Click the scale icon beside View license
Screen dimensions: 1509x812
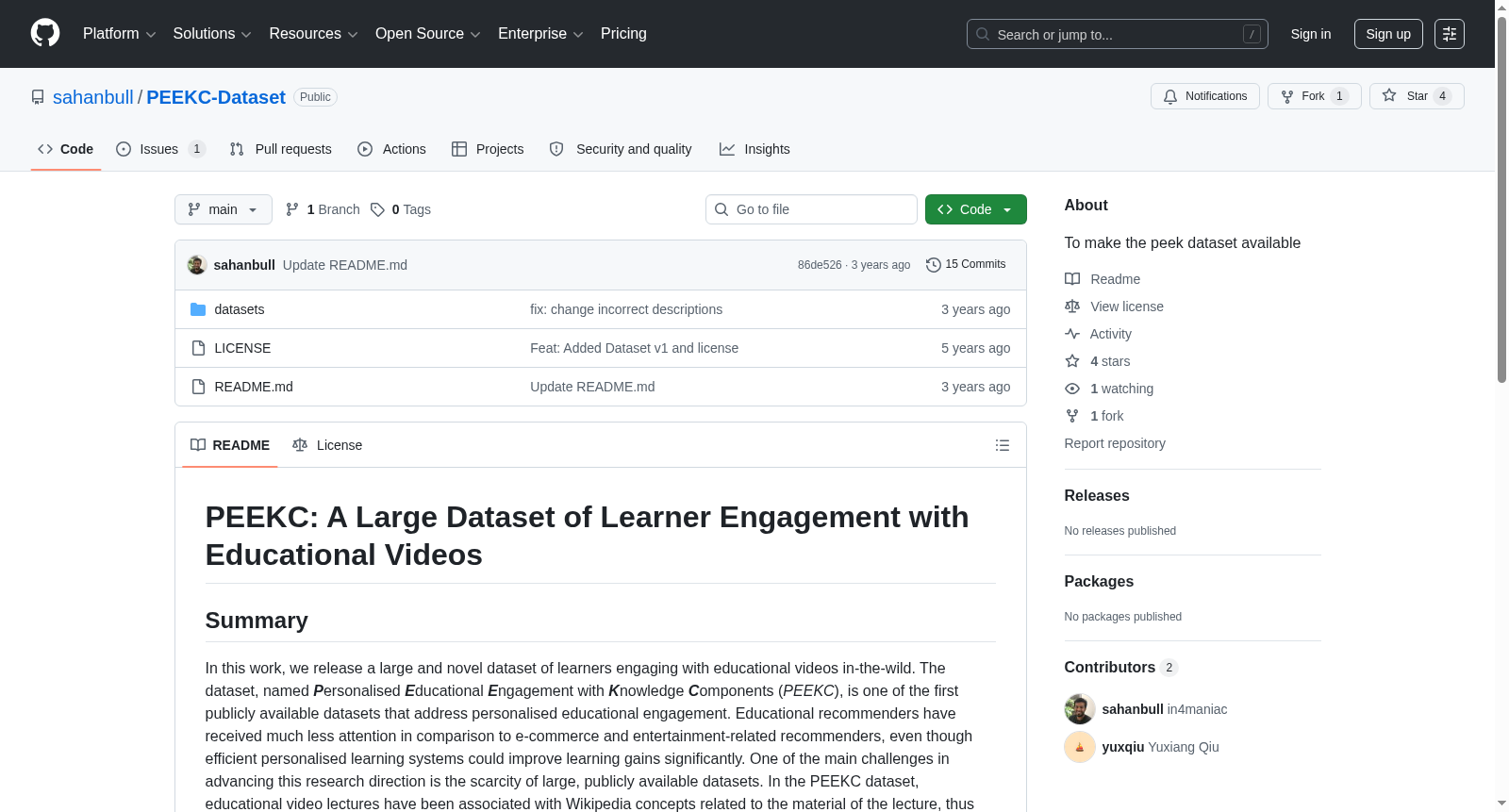1072,307
